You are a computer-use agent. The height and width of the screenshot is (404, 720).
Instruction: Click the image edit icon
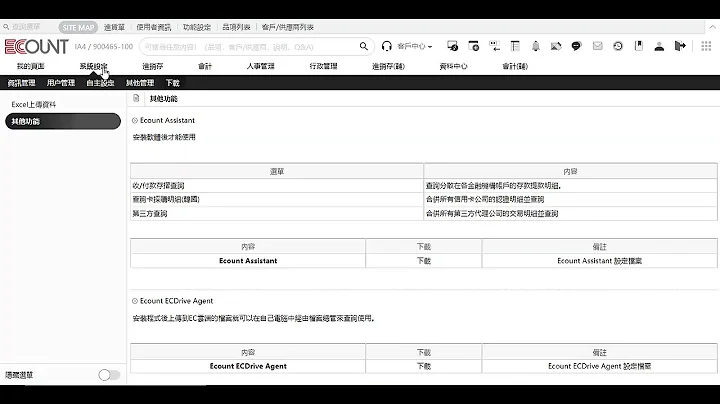point(556,46)
